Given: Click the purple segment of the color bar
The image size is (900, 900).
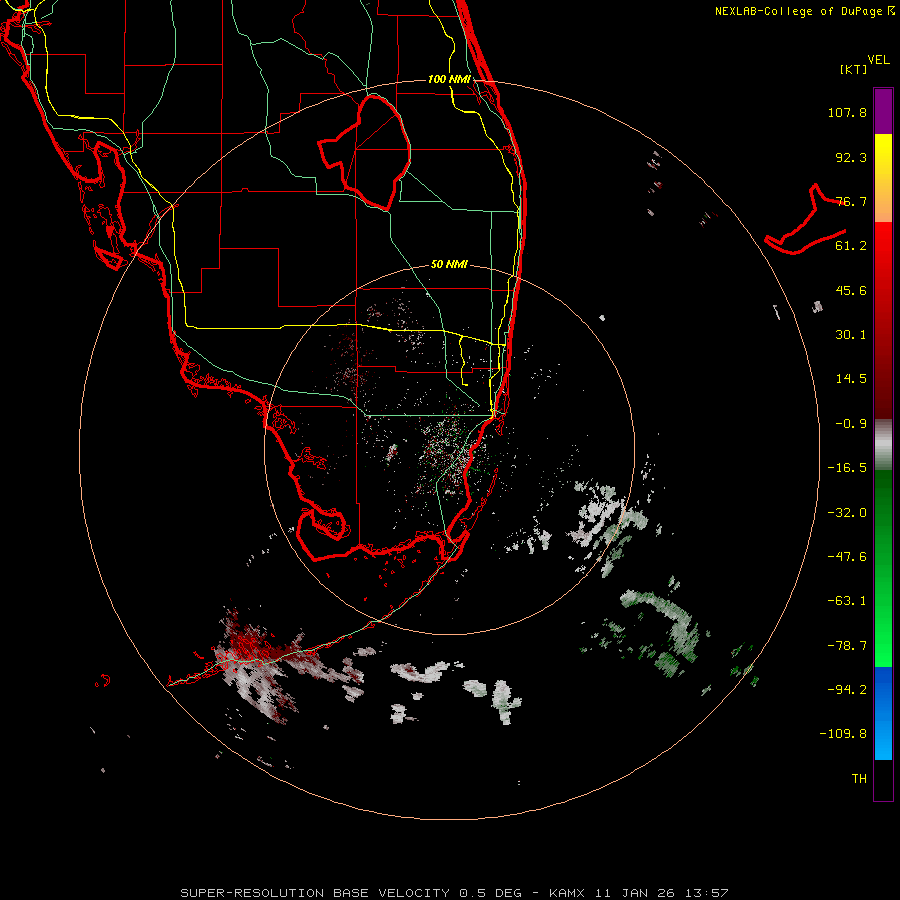Looking at the screenshot, I should pos(883,111).
